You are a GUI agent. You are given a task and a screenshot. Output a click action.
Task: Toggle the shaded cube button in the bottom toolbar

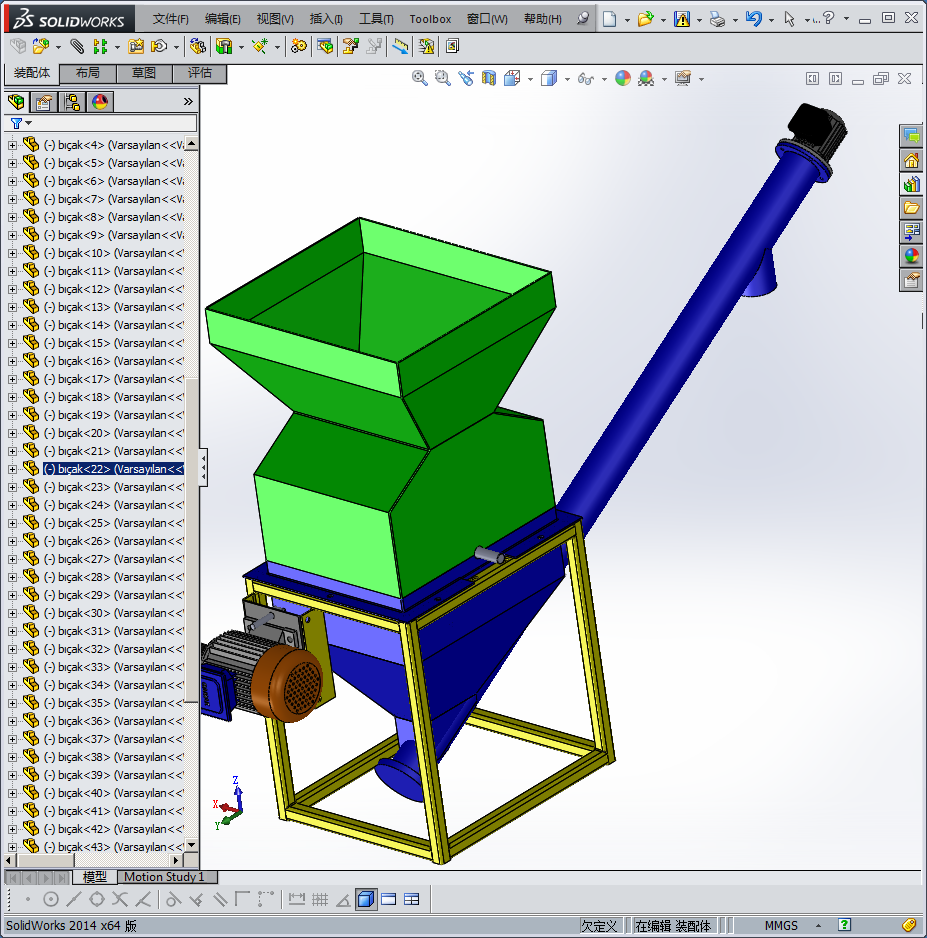(365, 899)
